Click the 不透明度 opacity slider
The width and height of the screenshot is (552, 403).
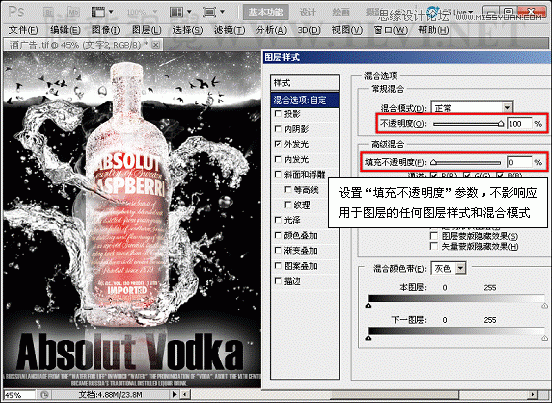point(468,124)
